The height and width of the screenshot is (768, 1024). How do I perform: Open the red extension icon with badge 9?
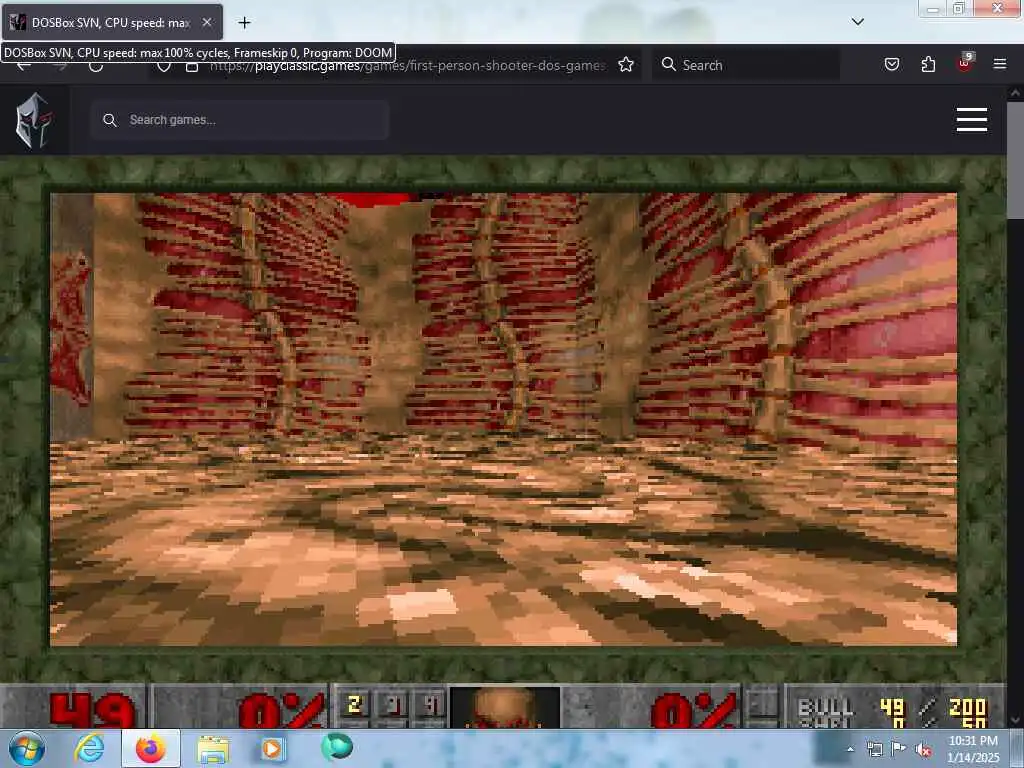pyautogui.click(x=965, y=63)
